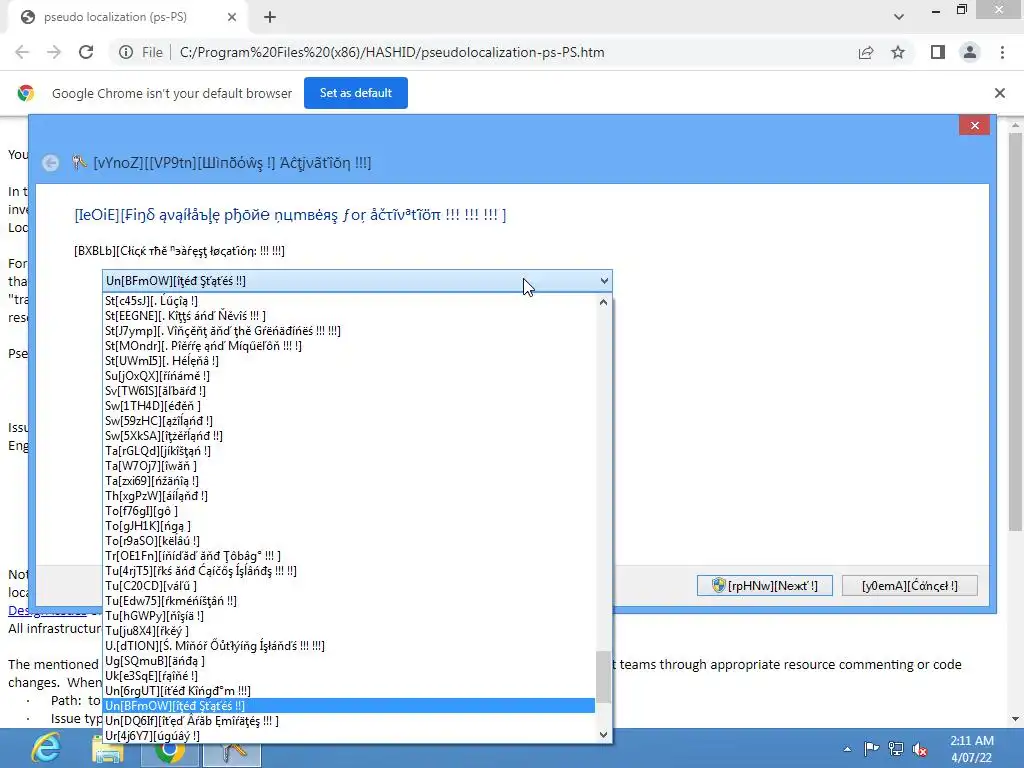Choose Turkmenistan in the list
This screenshot has width=1024, height=768.
point(349,601)
